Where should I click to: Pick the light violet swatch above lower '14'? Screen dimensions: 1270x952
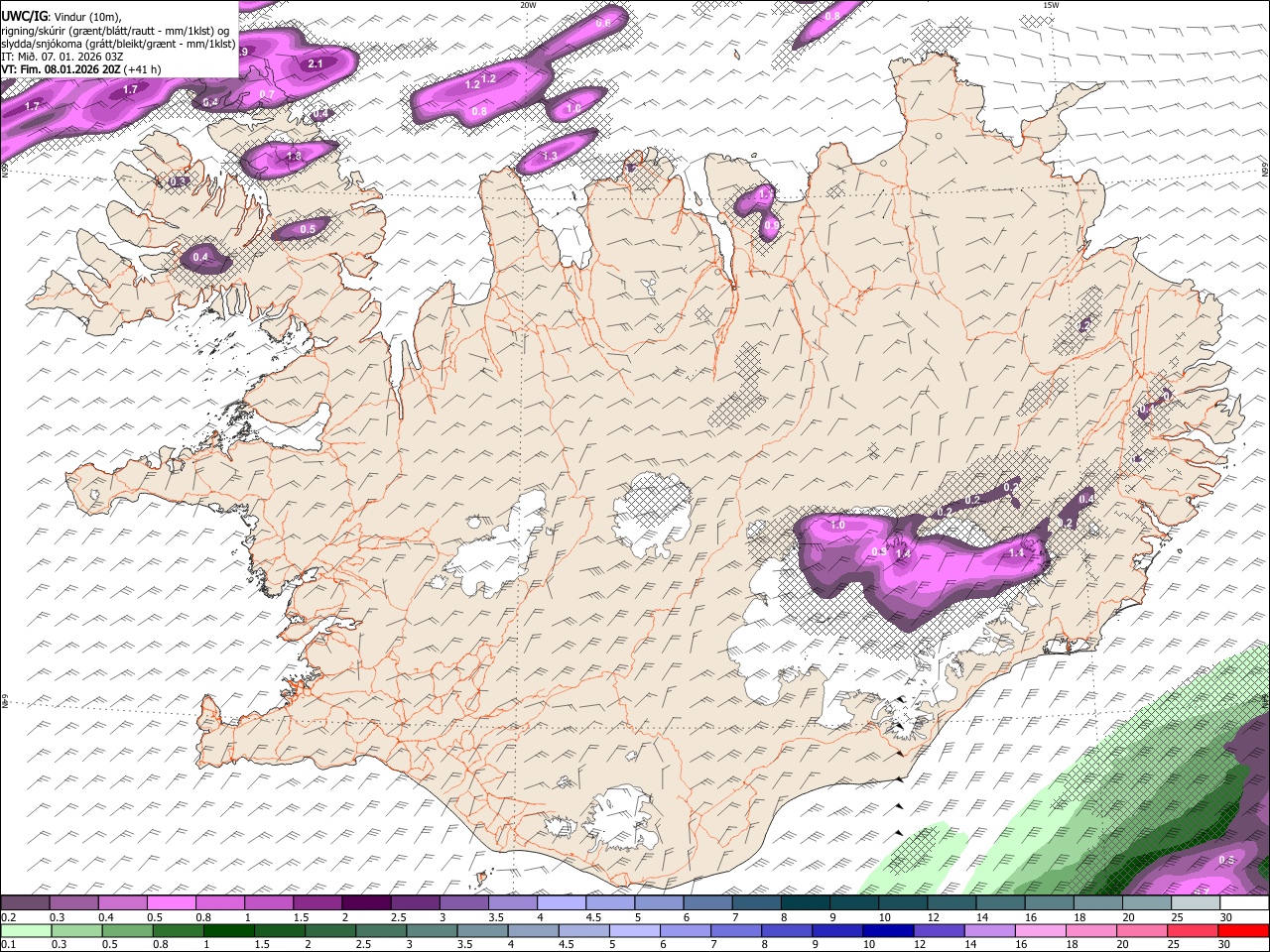point(990,930)
